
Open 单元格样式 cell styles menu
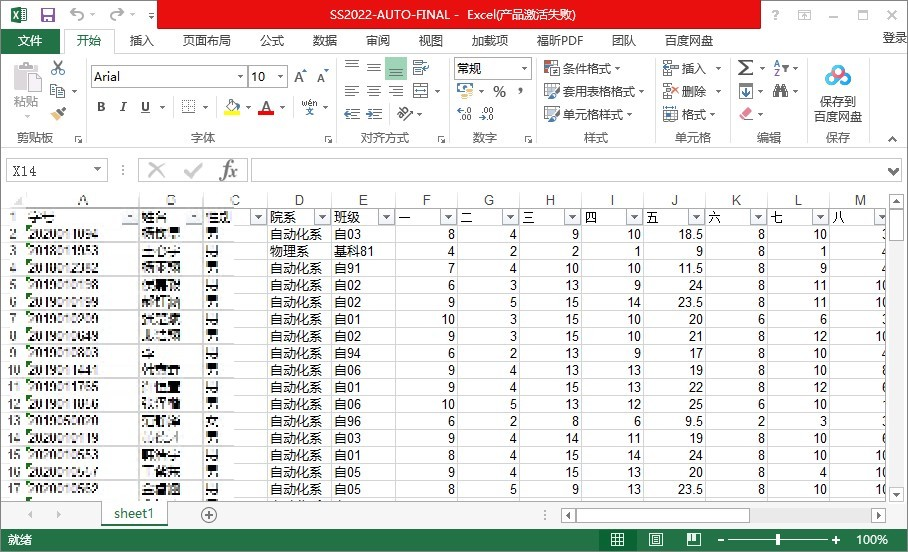[x=588, y=114]
